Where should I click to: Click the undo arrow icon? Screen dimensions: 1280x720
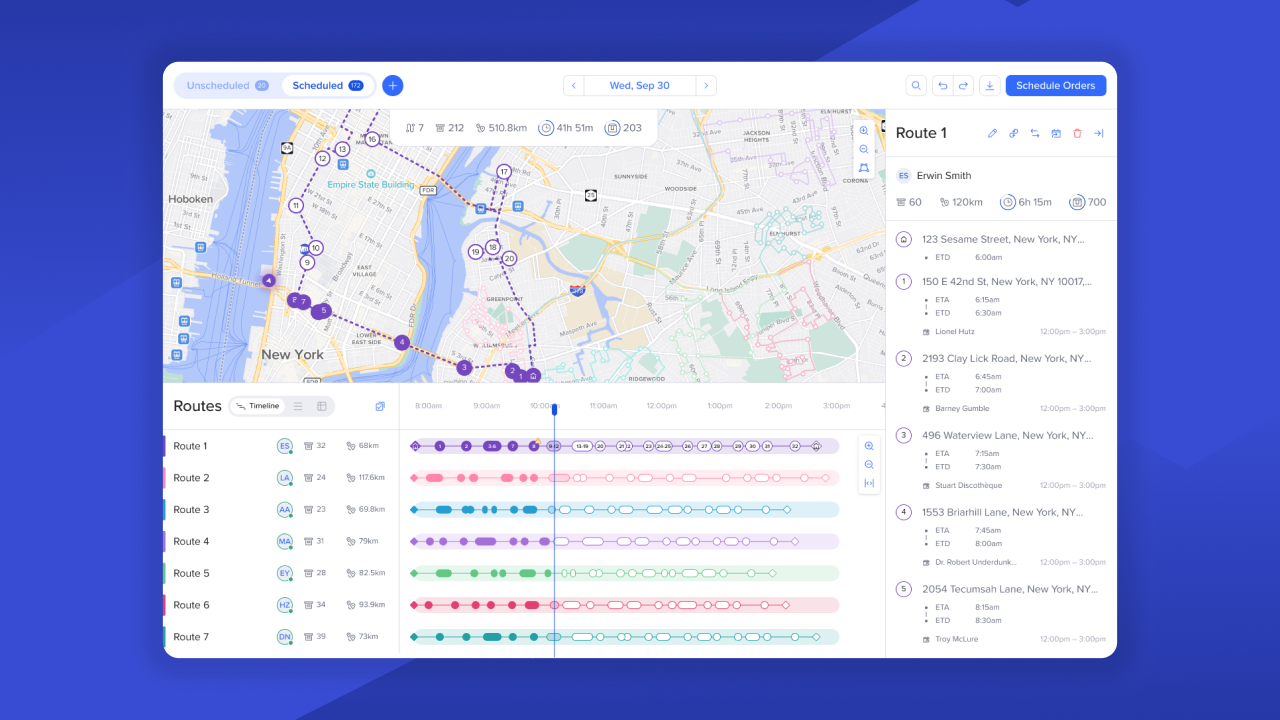(942, 85)
